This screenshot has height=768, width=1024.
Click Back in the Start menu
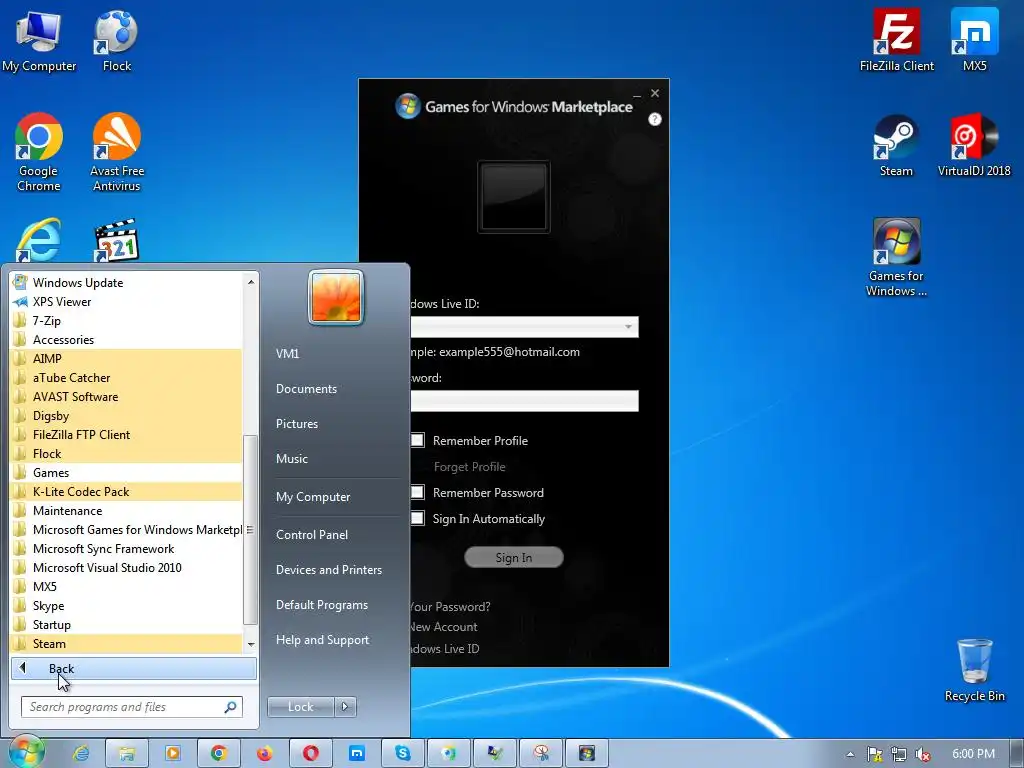coord(133,669)
